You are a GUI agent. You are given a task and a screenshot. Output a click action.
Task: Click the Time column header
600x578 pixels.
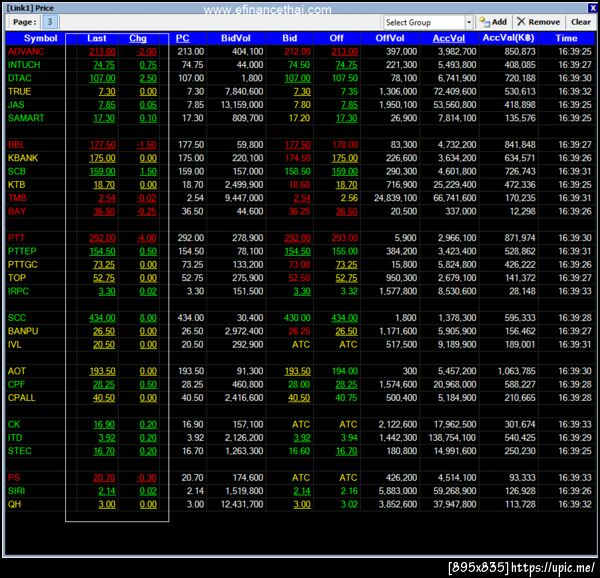click(x=566, y=38)
